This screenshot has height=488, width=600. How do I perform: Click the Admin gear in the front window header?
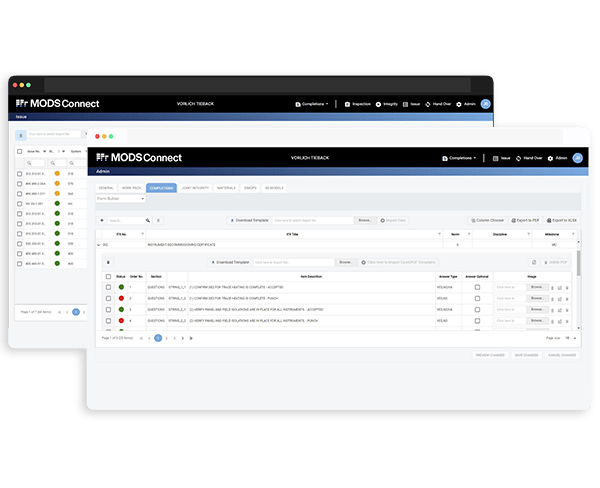[x=550, y=158]
